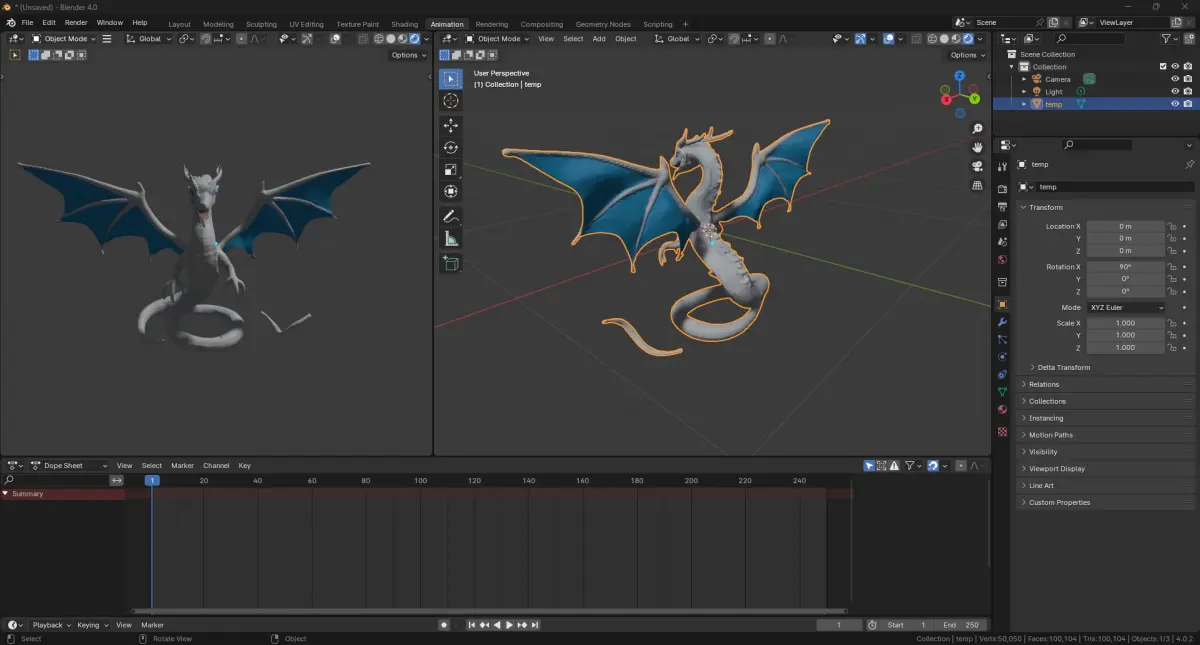Screen dimensions: 1200x645
Task: Switch orthographic/perspective grid gizmo
Action: click(x=977, y=186)
